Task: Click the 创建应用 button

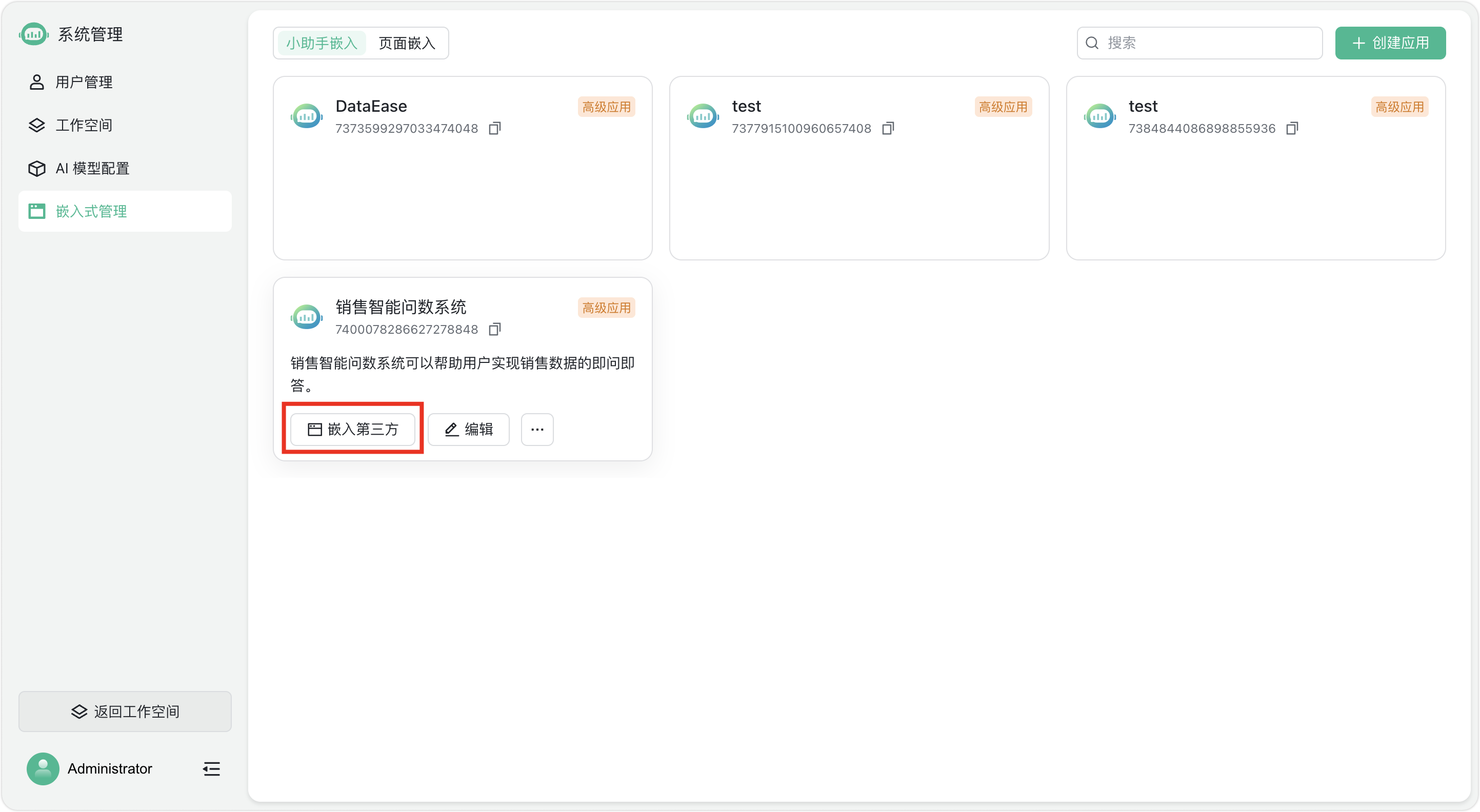Action: pos(1390,43)
